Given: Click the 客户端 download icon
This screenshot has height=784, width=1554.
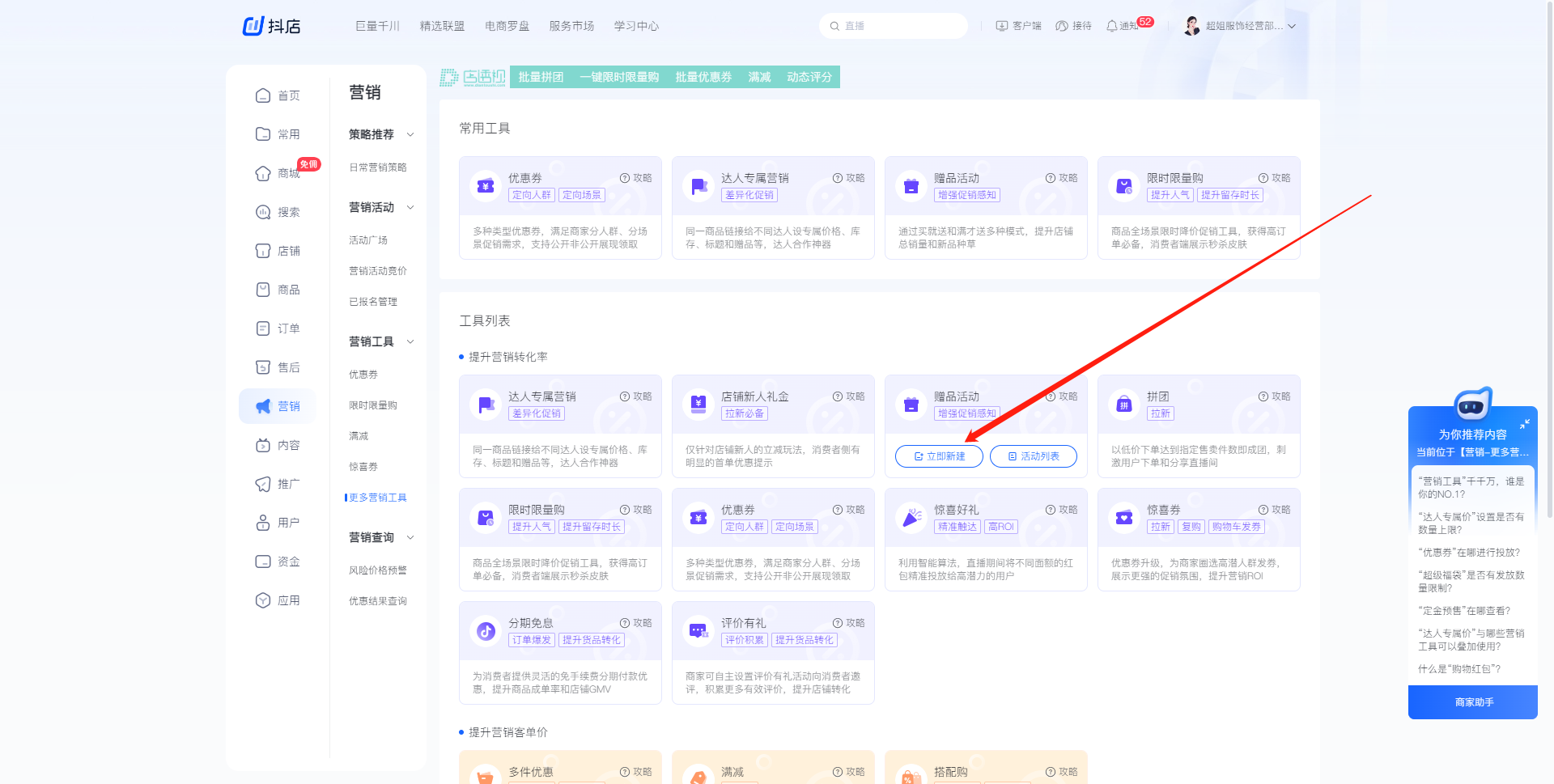Looking at the screenshot, I should [x=1002, y=26].
